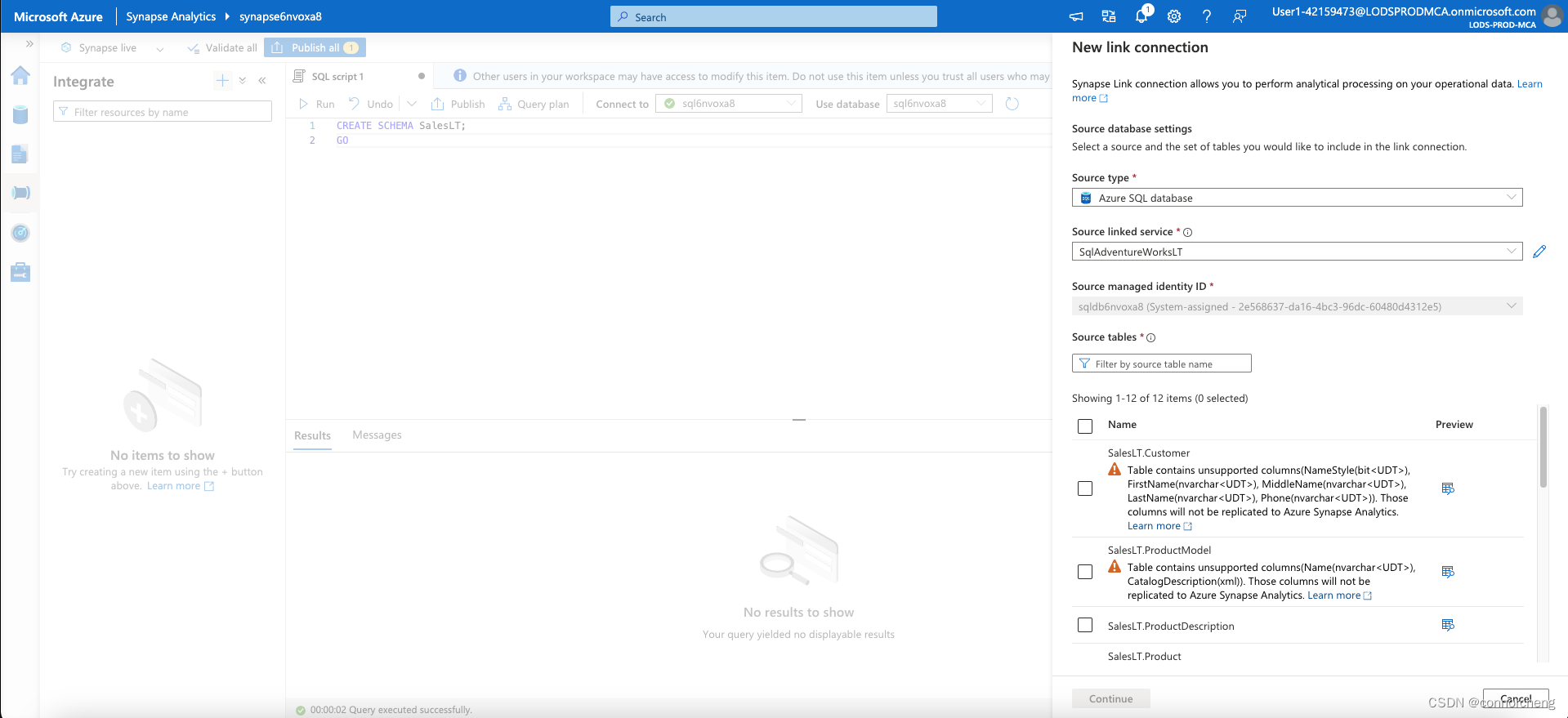
Task: Undo the script change
Action: [371, 104]
